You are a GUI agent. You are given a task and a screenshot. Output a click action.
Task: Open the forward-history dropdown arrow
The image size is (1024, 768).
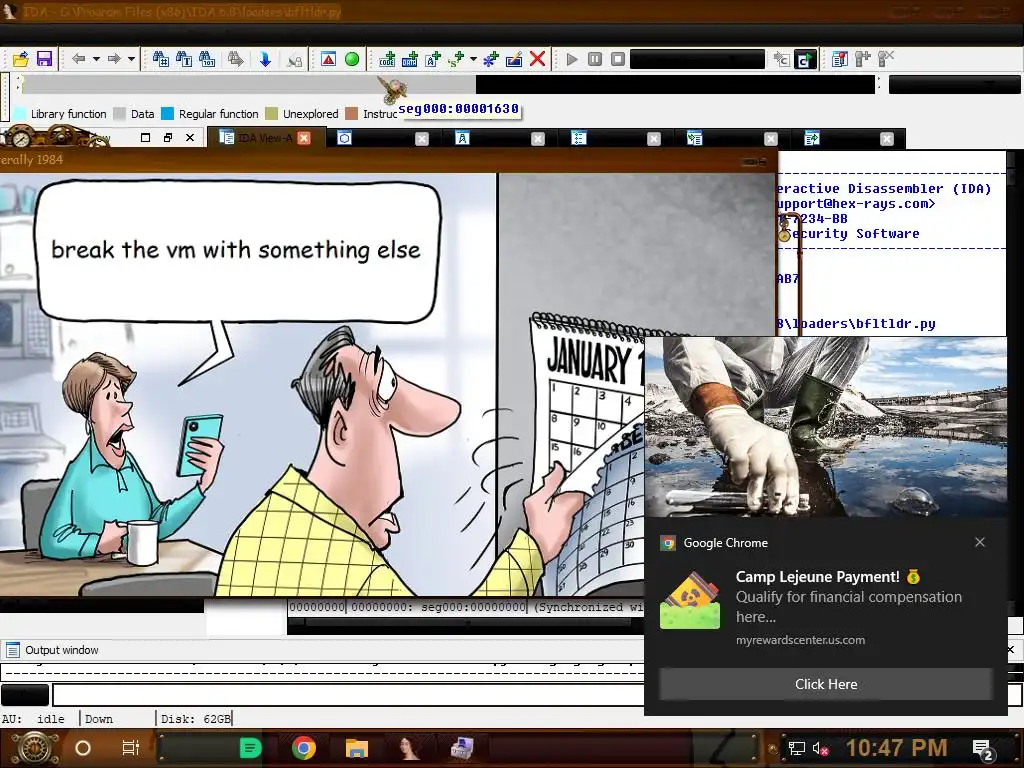[x=131, y=59]
